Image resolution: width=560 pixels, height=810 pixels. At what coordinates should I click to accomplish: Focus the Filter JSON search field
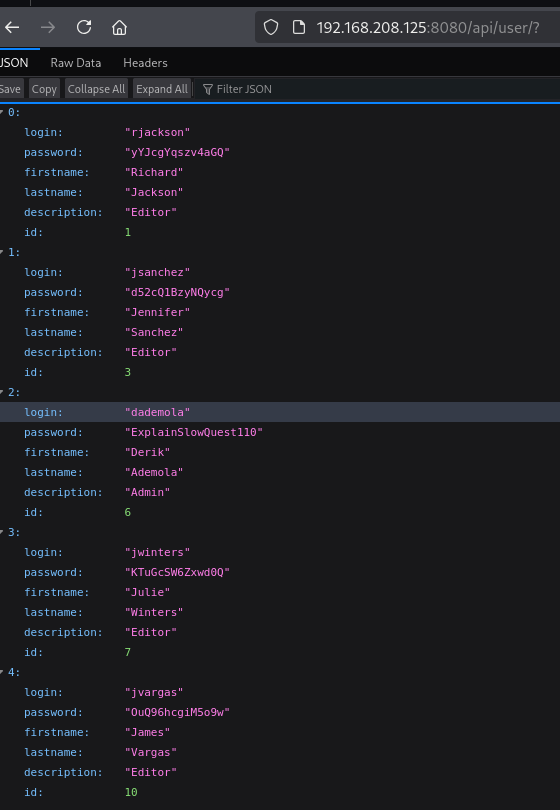point(379,89)
